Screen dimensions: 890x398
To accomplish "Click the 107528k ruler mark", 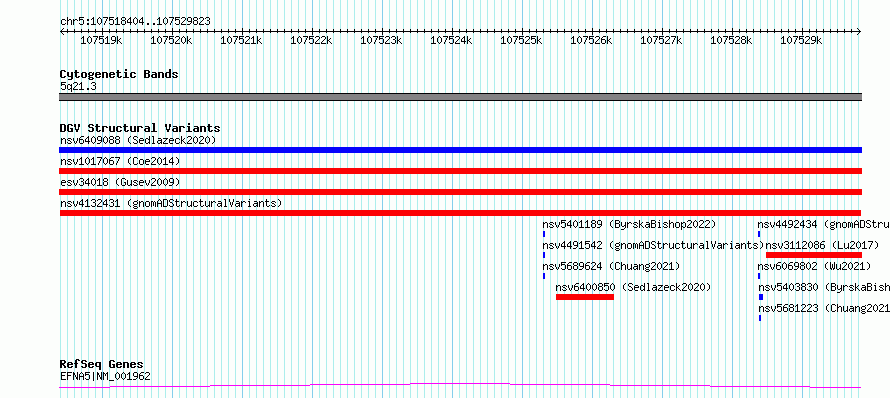I will tap(732, 40).
